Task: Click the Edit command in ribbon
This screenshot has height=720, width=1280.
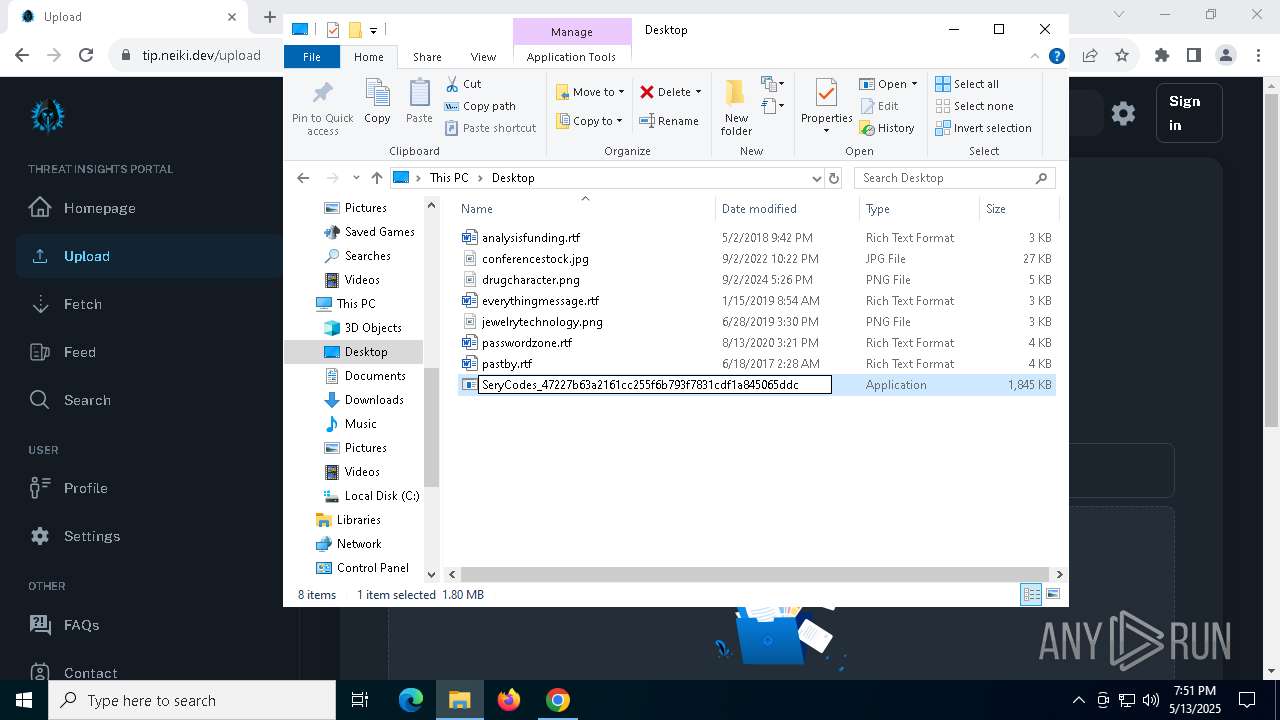Action: 878,106
